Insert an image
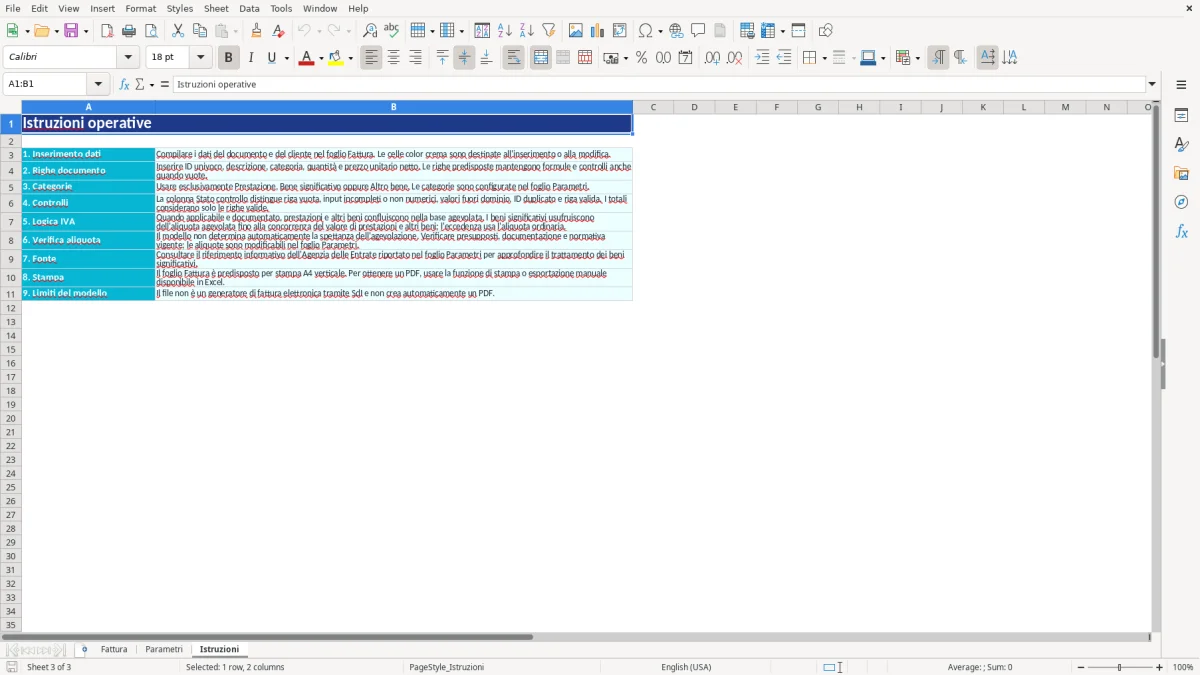This screenshot has width=1200, height=675. 576,31
